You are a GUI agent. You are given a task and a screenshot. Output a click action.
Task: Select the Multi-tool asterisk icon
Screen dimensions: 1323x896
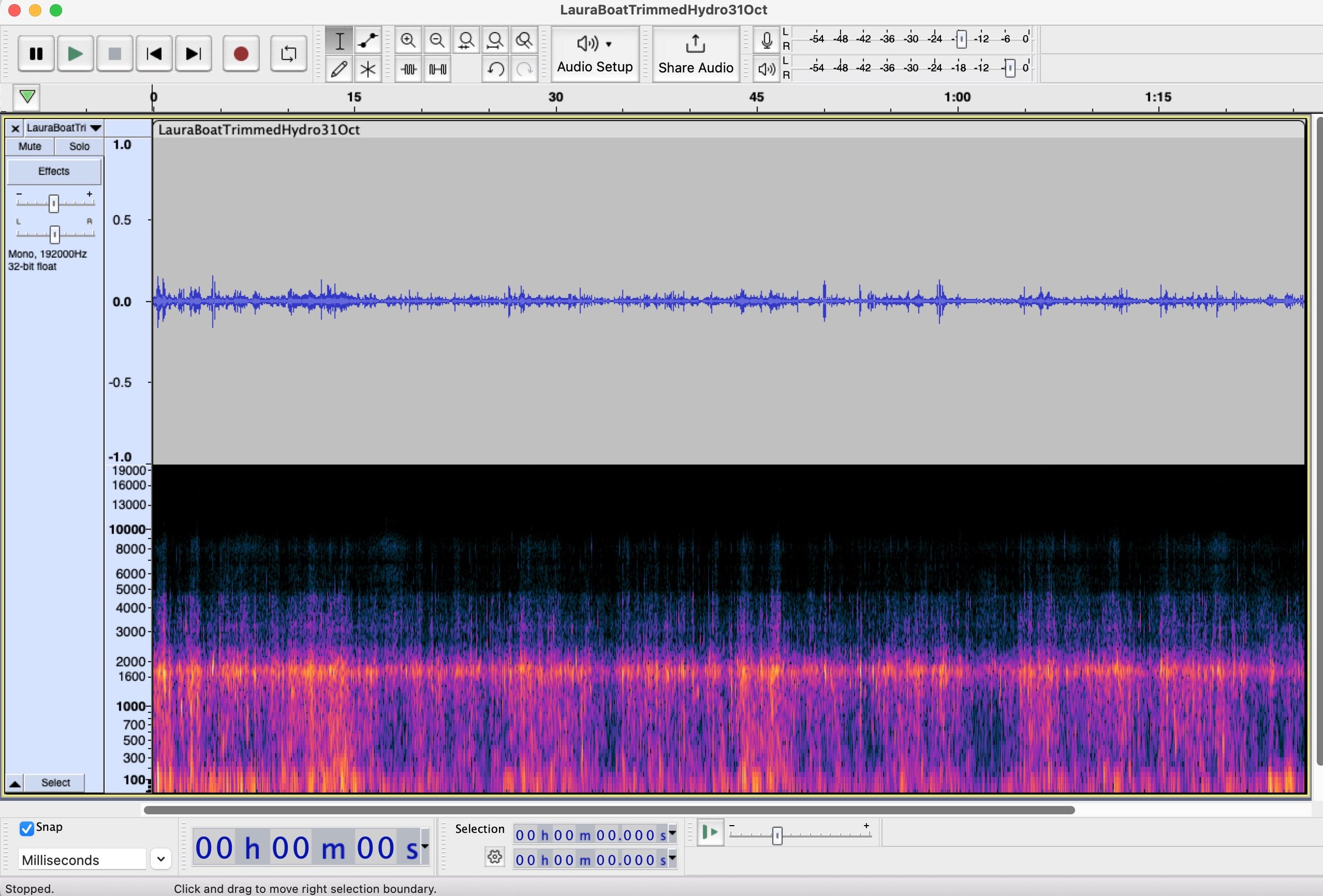[368, 69]
